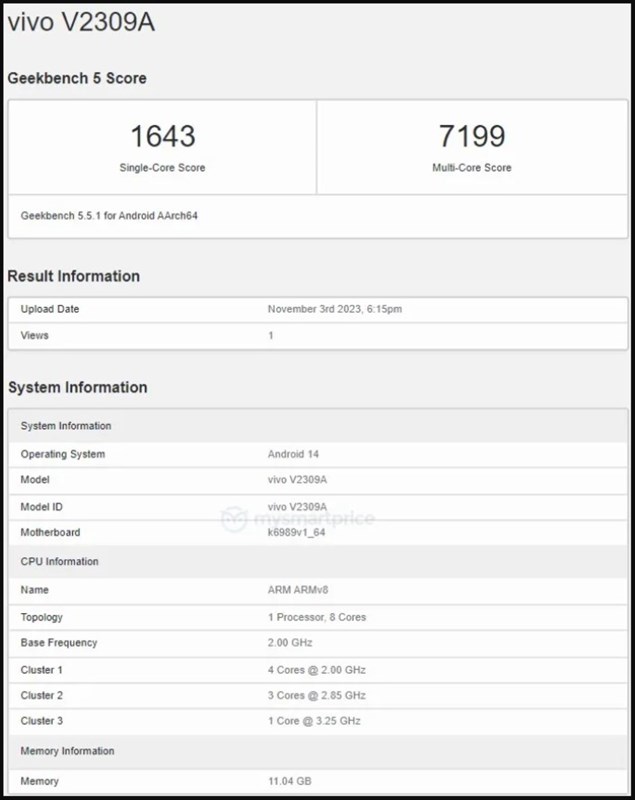Click the Cluster 3 label
635x800 pixels.
tap(41, 721)
